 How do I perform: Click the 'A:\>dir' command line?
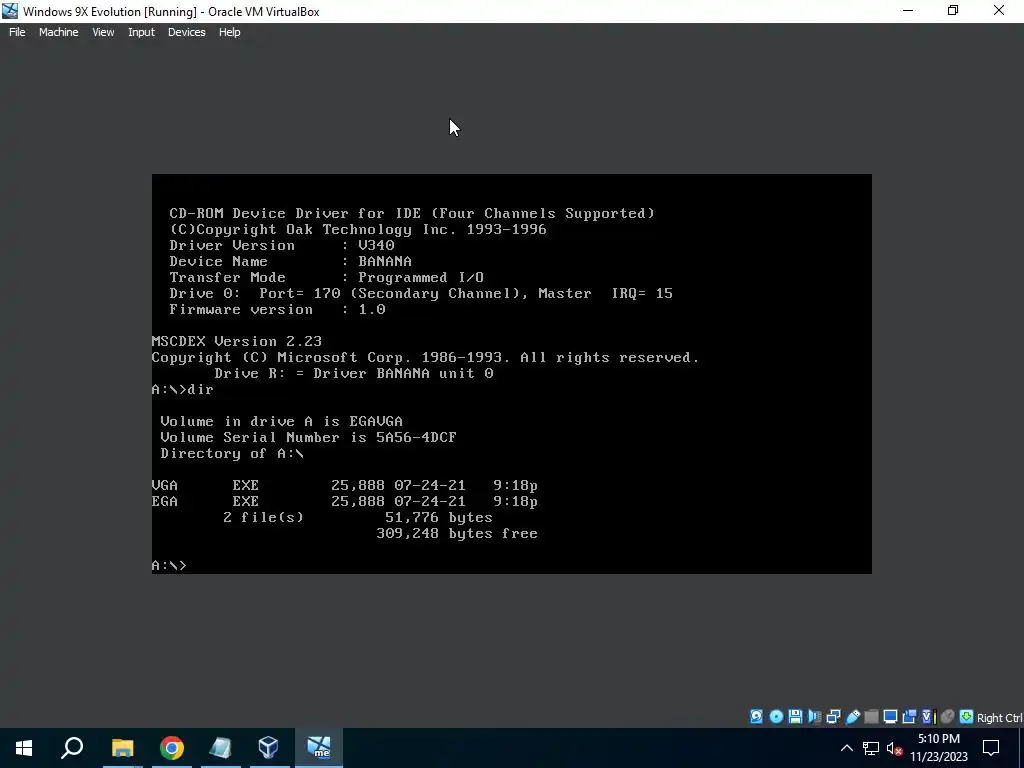coord(183,389)
